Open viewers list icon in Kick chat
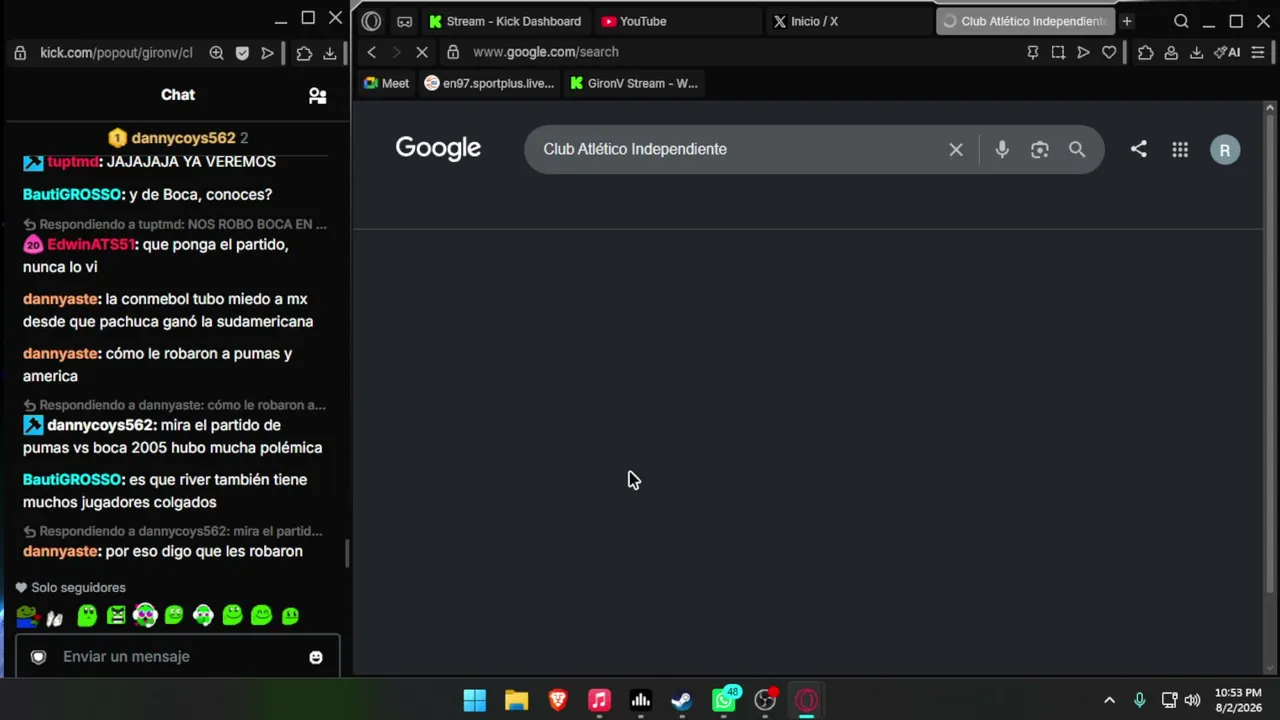The height and width of the screenshot is (720, 1280). (x=317, y=95)
